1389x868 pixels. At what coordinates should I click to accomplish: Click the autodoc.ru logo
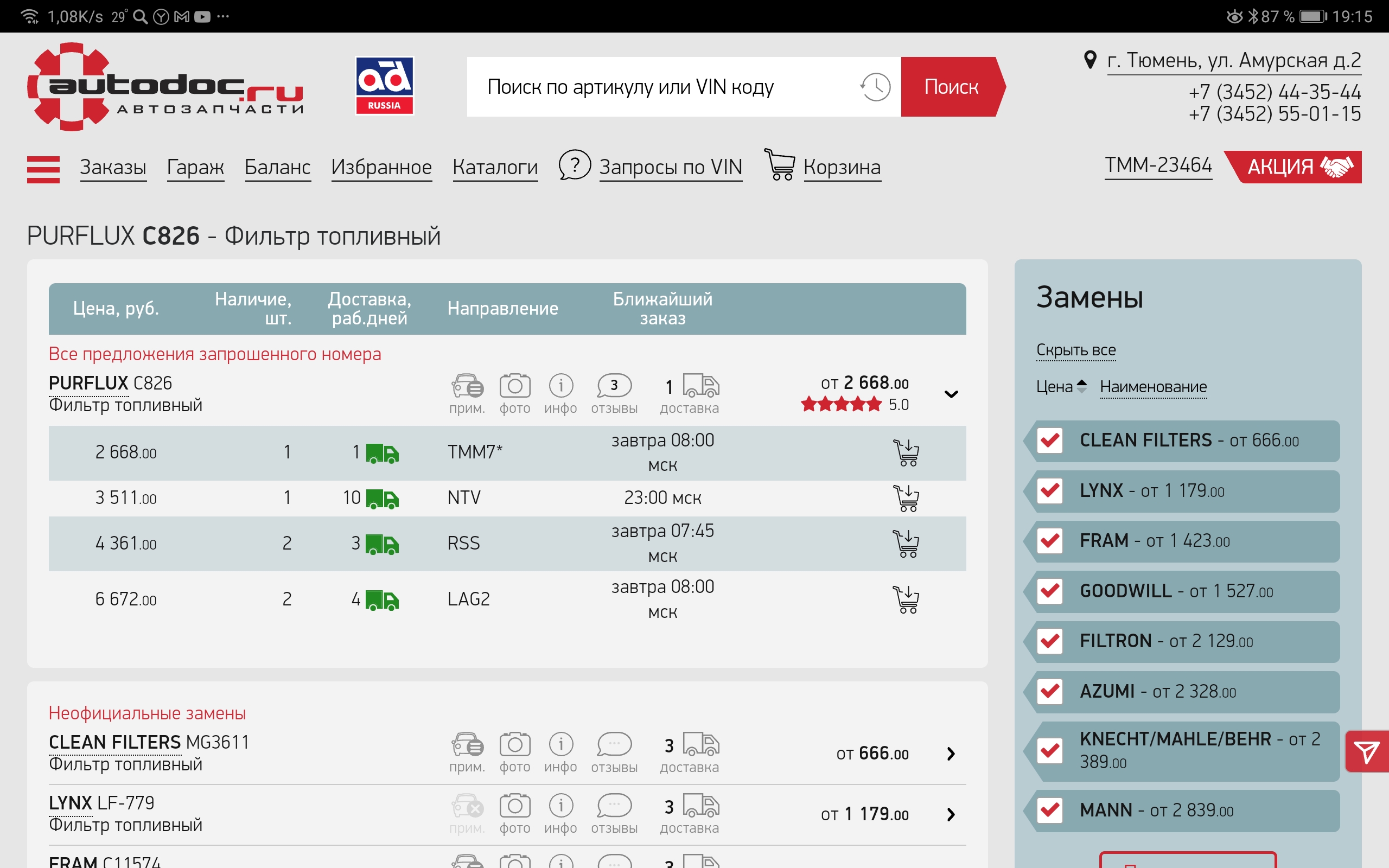point(165,87)
